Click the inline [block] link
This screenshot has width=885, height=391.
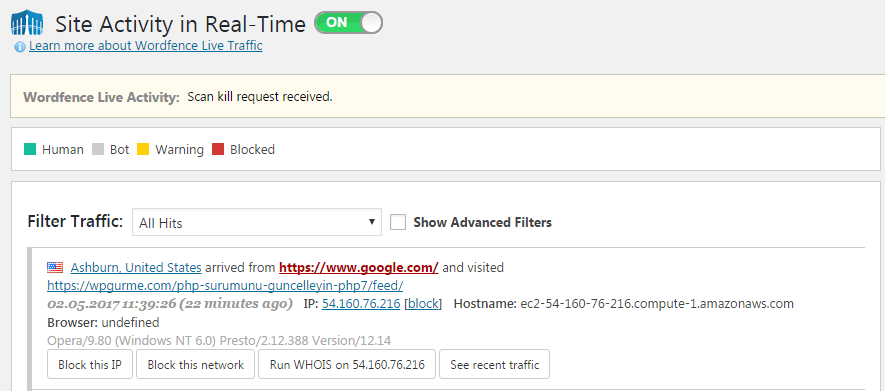tap(423, 304)
